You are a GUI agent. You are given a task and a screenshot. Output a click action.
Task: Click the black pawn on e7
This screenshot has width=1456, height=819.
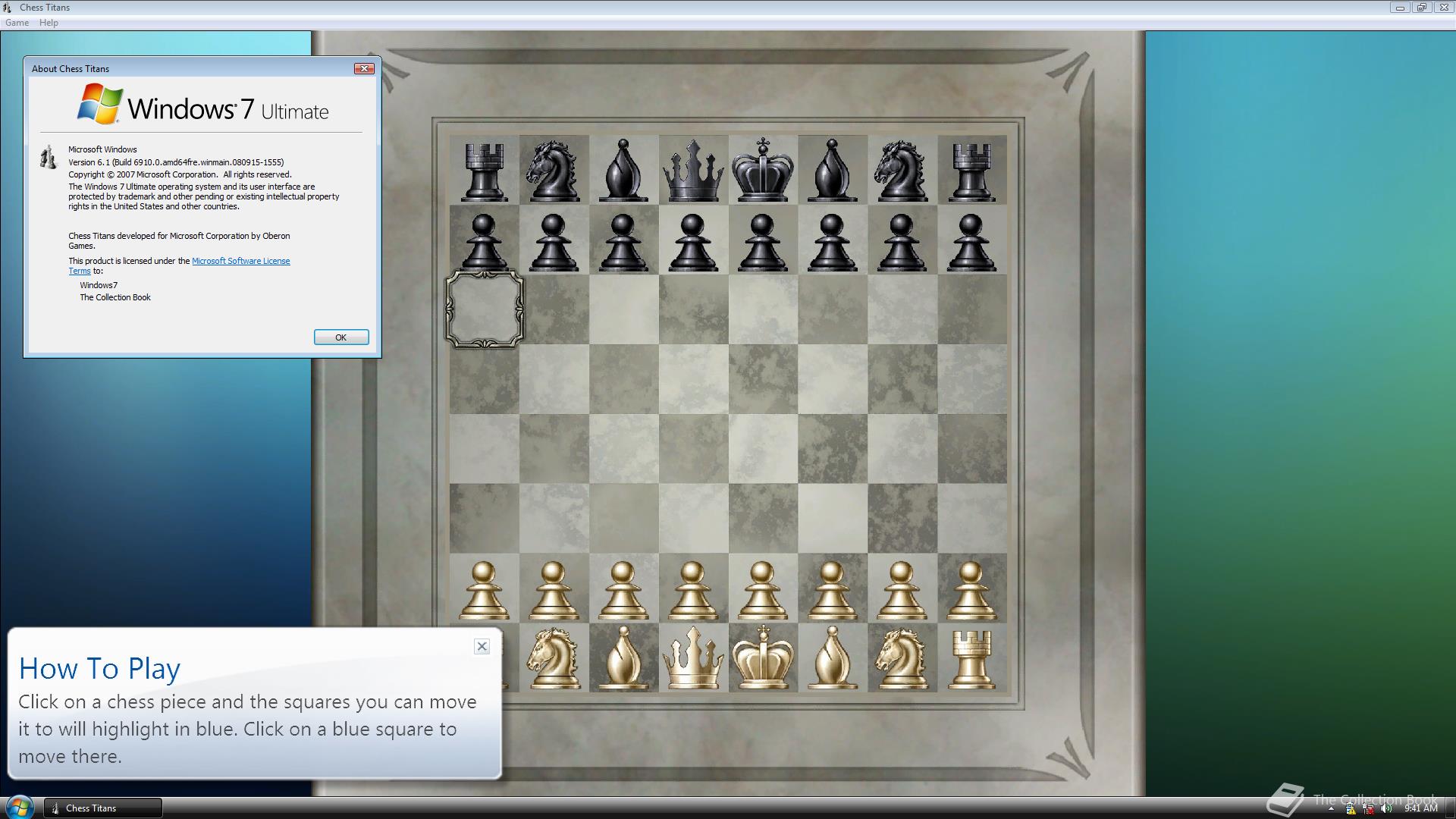(x=763, y=243)
